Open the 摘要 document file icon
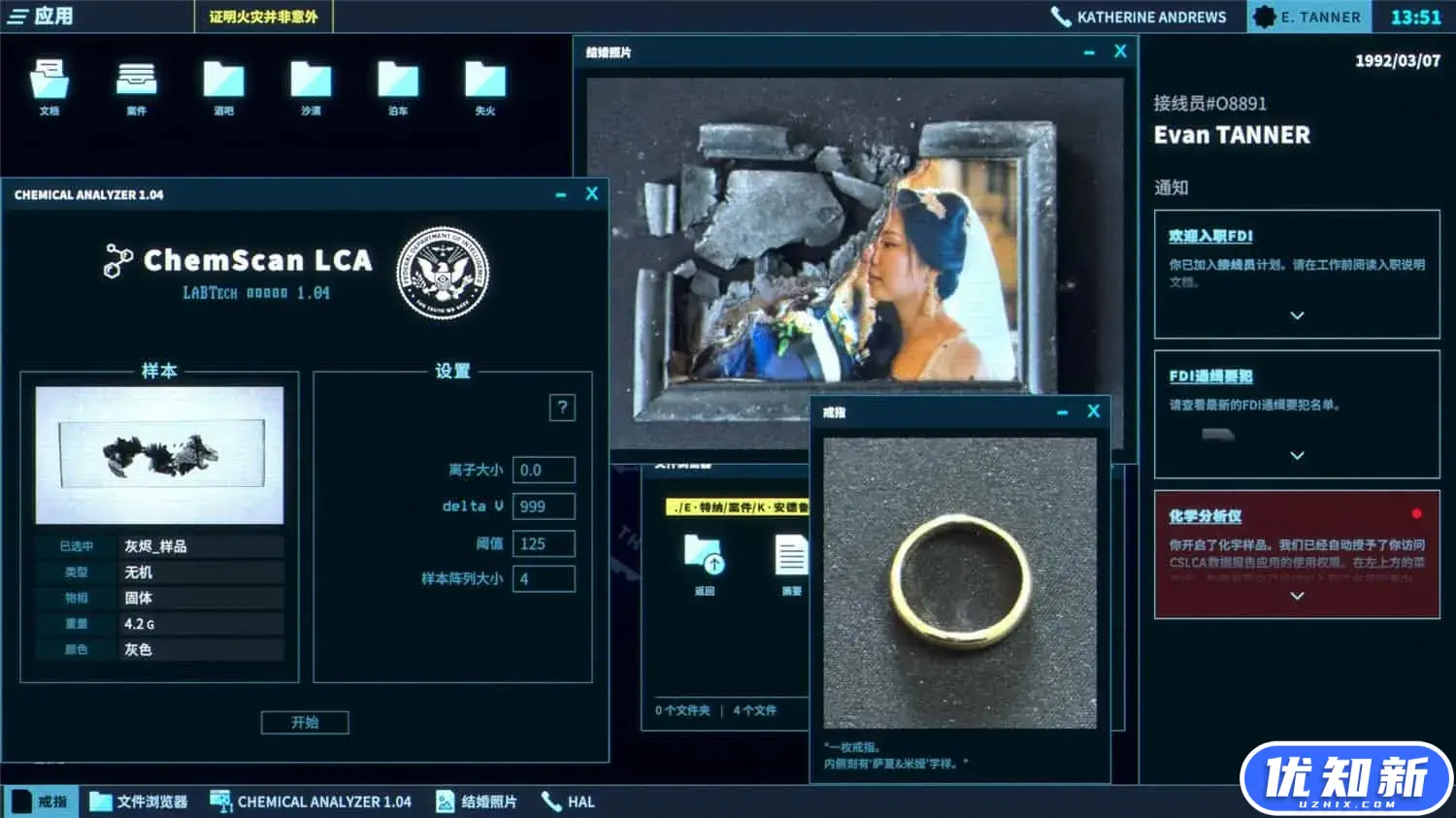The image size is (1456, 818). 791,557
